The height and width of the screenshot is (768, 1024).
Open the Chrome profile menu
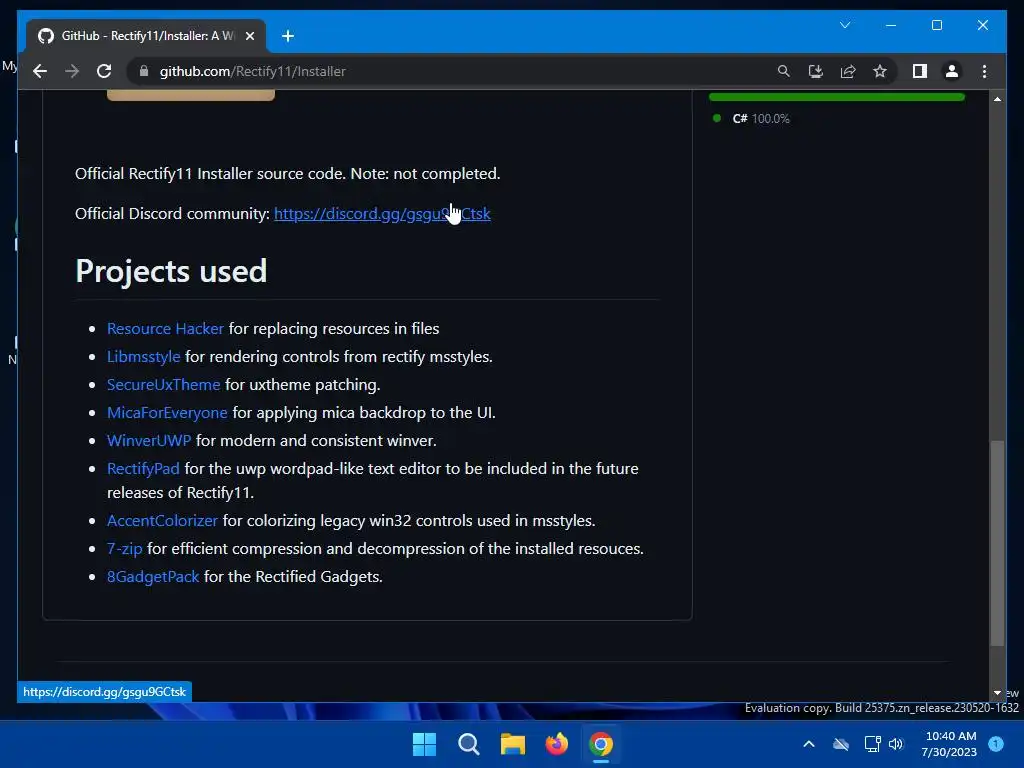pos(952,71)
